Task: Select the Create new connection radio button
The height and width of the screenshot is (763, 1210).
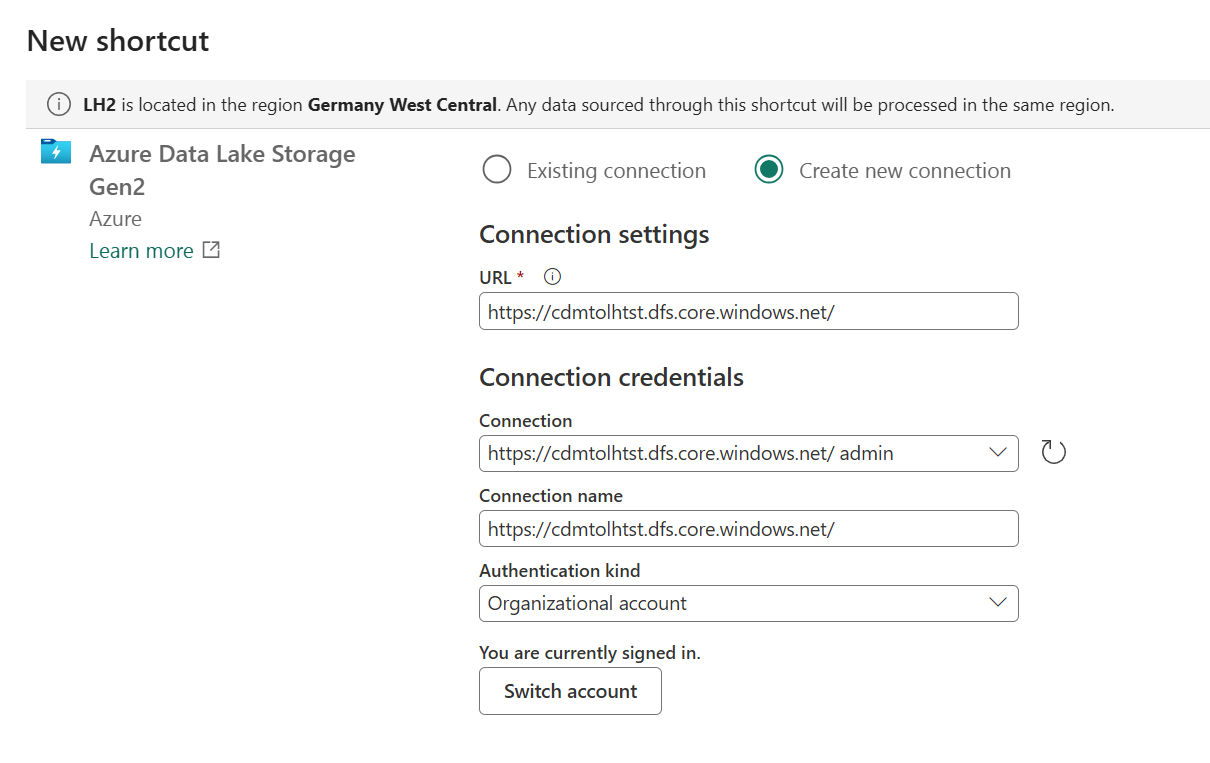Action: tap(769, 169)
